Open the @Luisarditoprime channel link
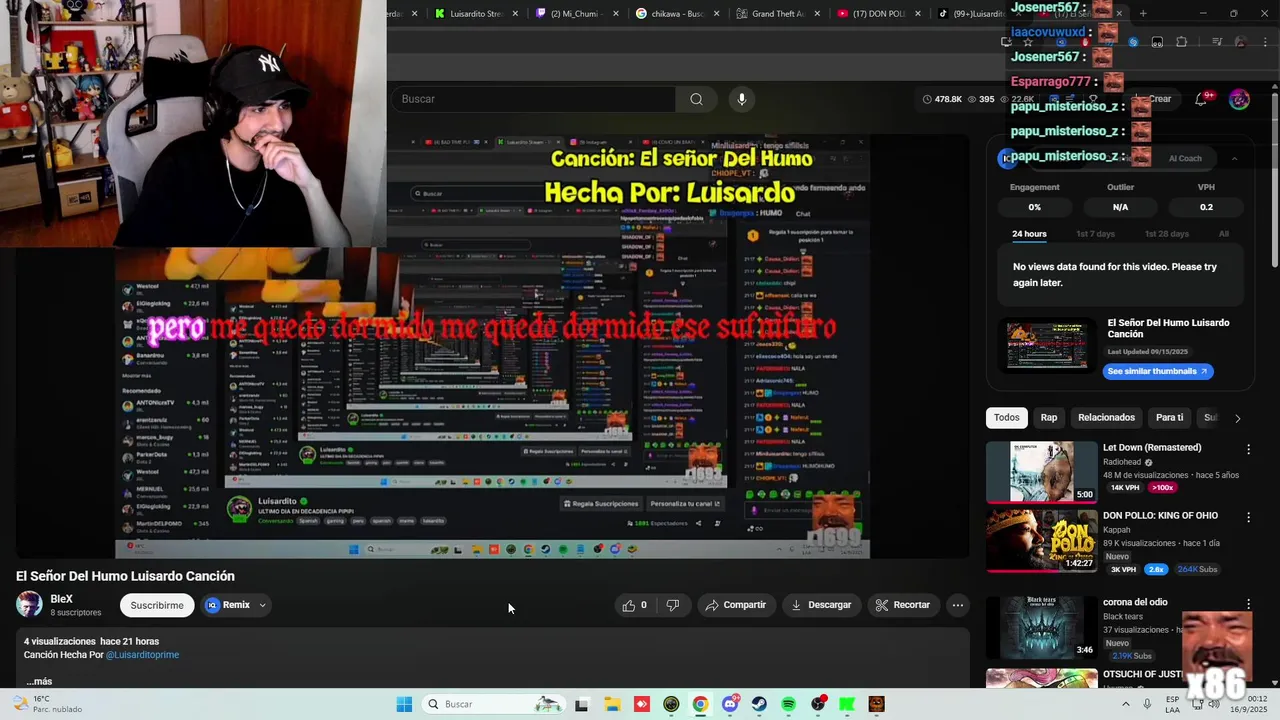Screen dimensions: 1280x720 tap(142, 655)
